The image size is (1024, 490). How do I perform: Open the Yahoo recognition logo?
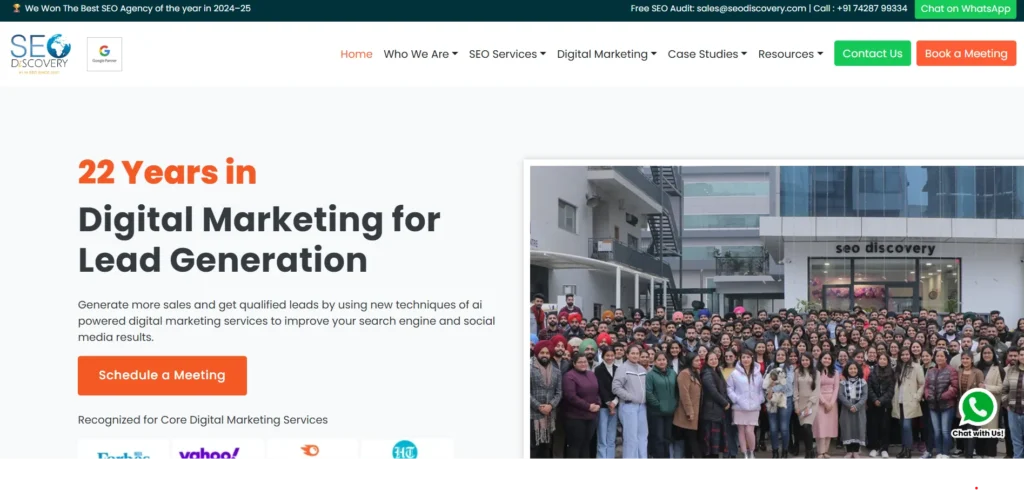(218, 451)
